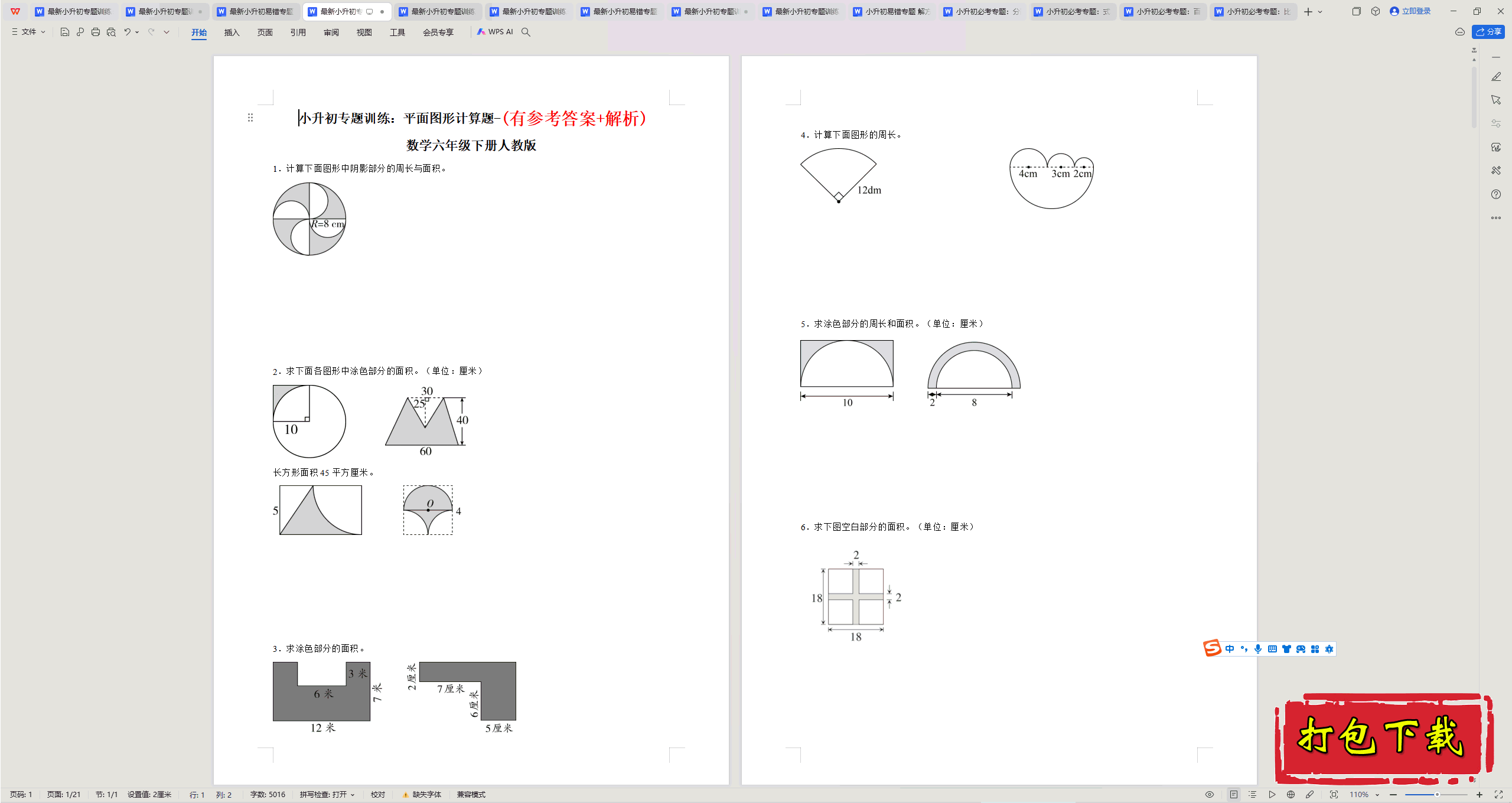
Task: Click the tools icon in right sidebar
Action: pos(1496,171)
